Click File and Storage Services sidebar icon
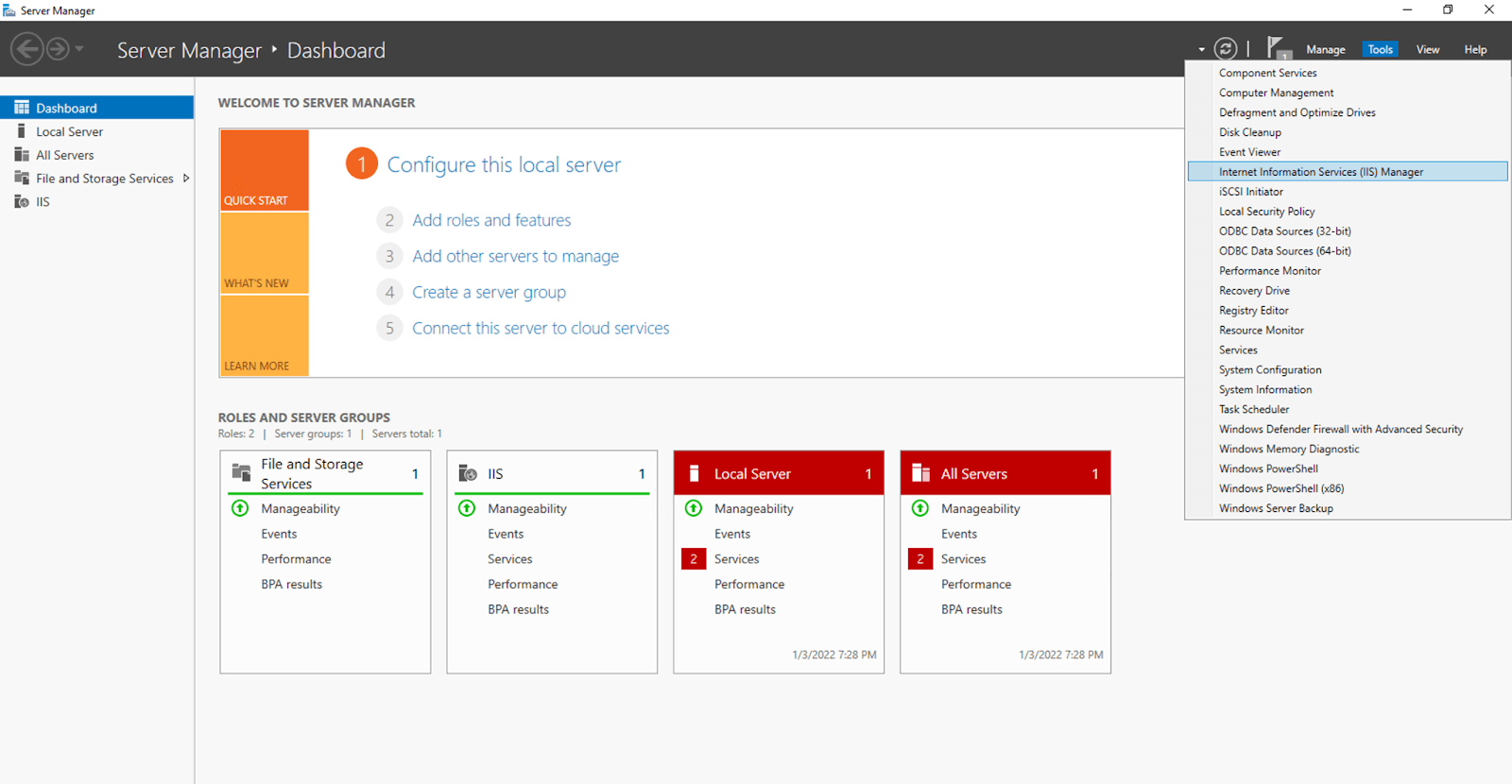 (x=22, y=178)
